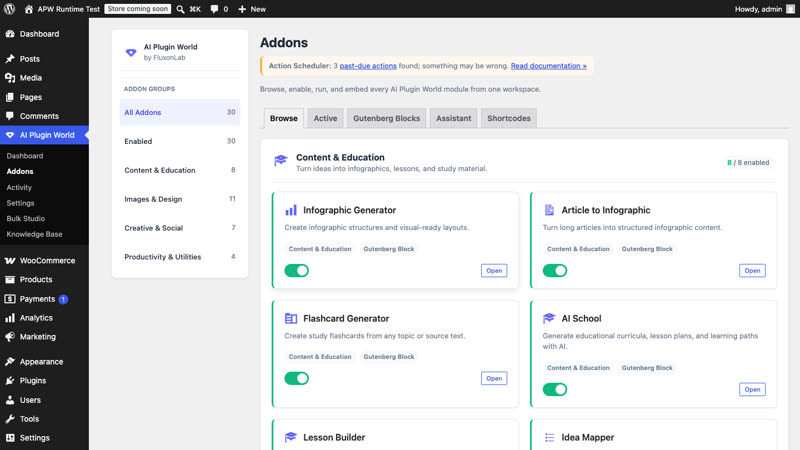This screenshot has width=800, height=450.
Task: Click the Posts pin icon
Action: tap(10, 59)
